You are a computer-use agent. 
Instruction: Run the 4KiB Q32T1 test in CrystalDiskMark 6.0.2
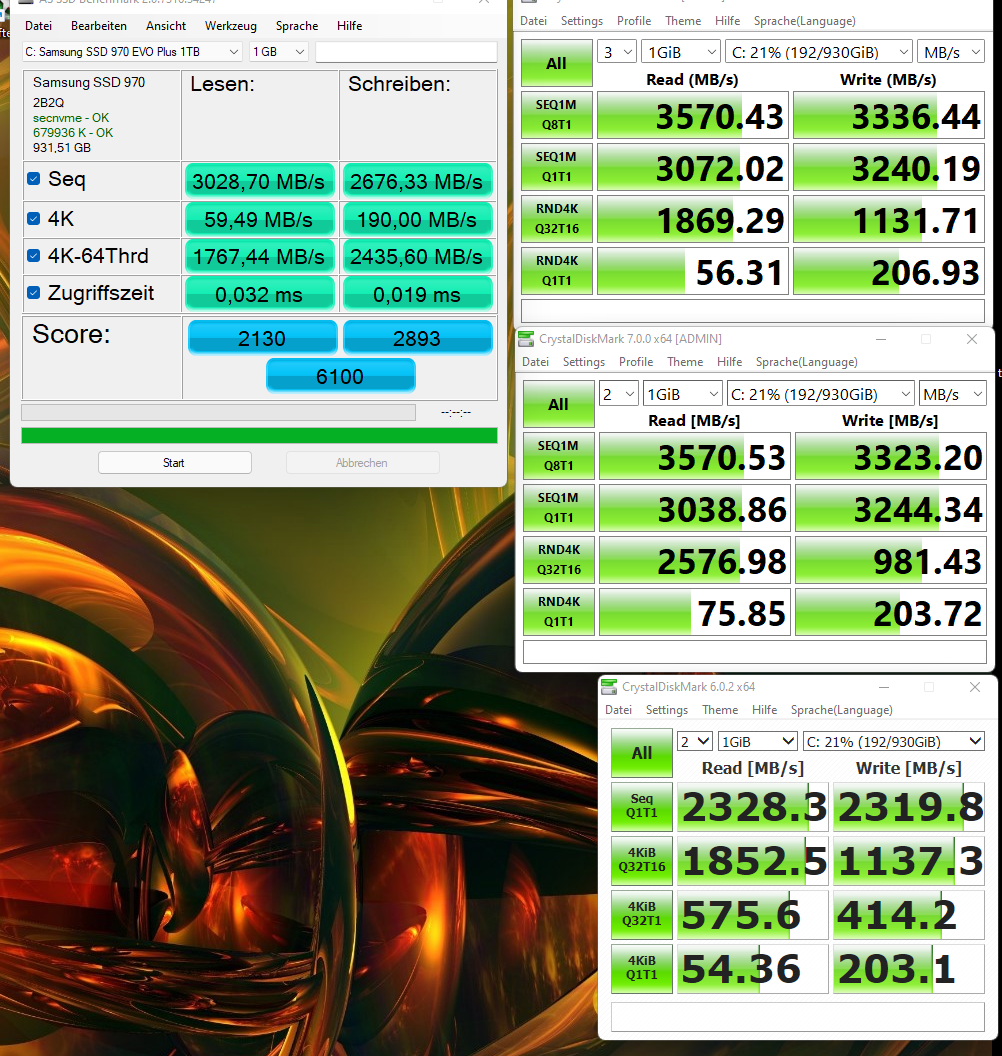642,914
